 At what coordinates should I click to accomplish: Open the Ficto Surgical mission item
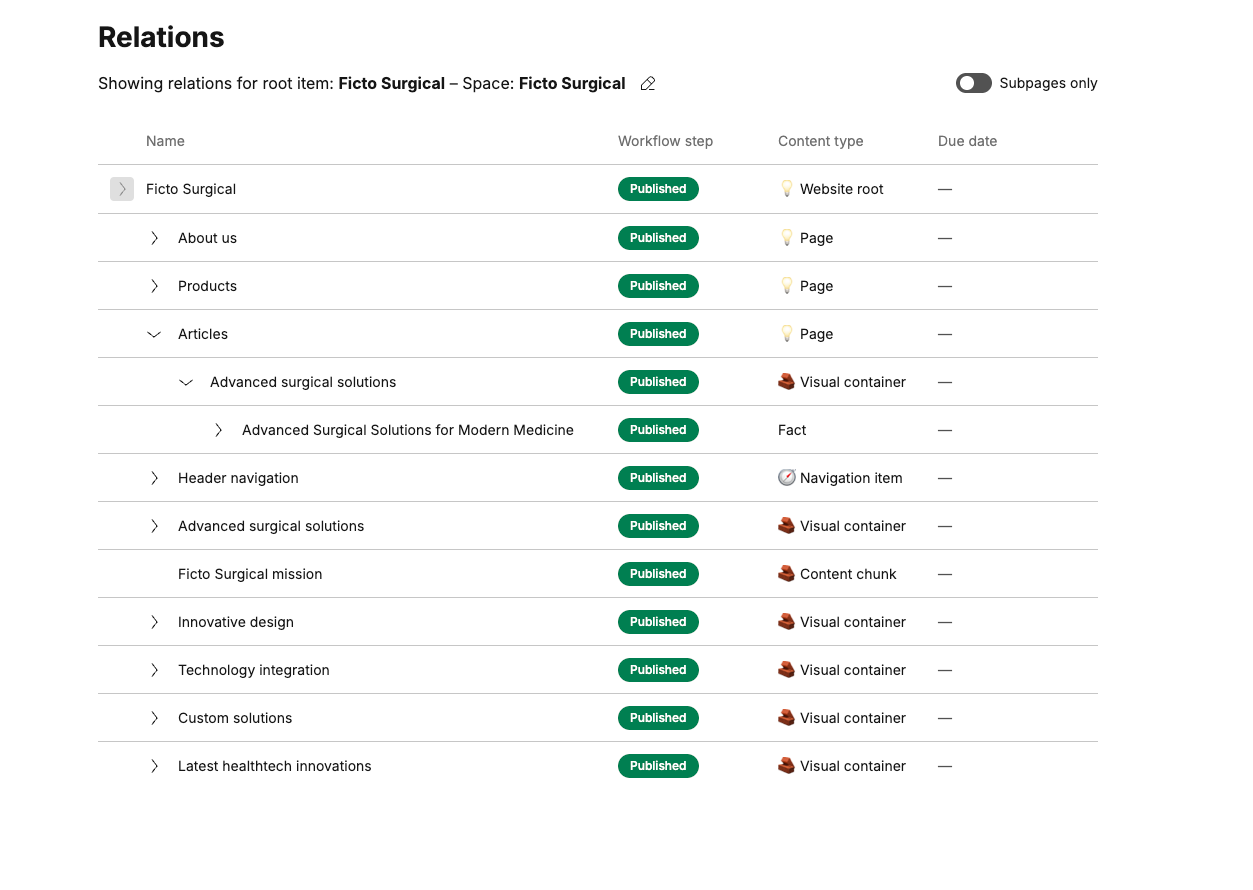pos(250,574)
